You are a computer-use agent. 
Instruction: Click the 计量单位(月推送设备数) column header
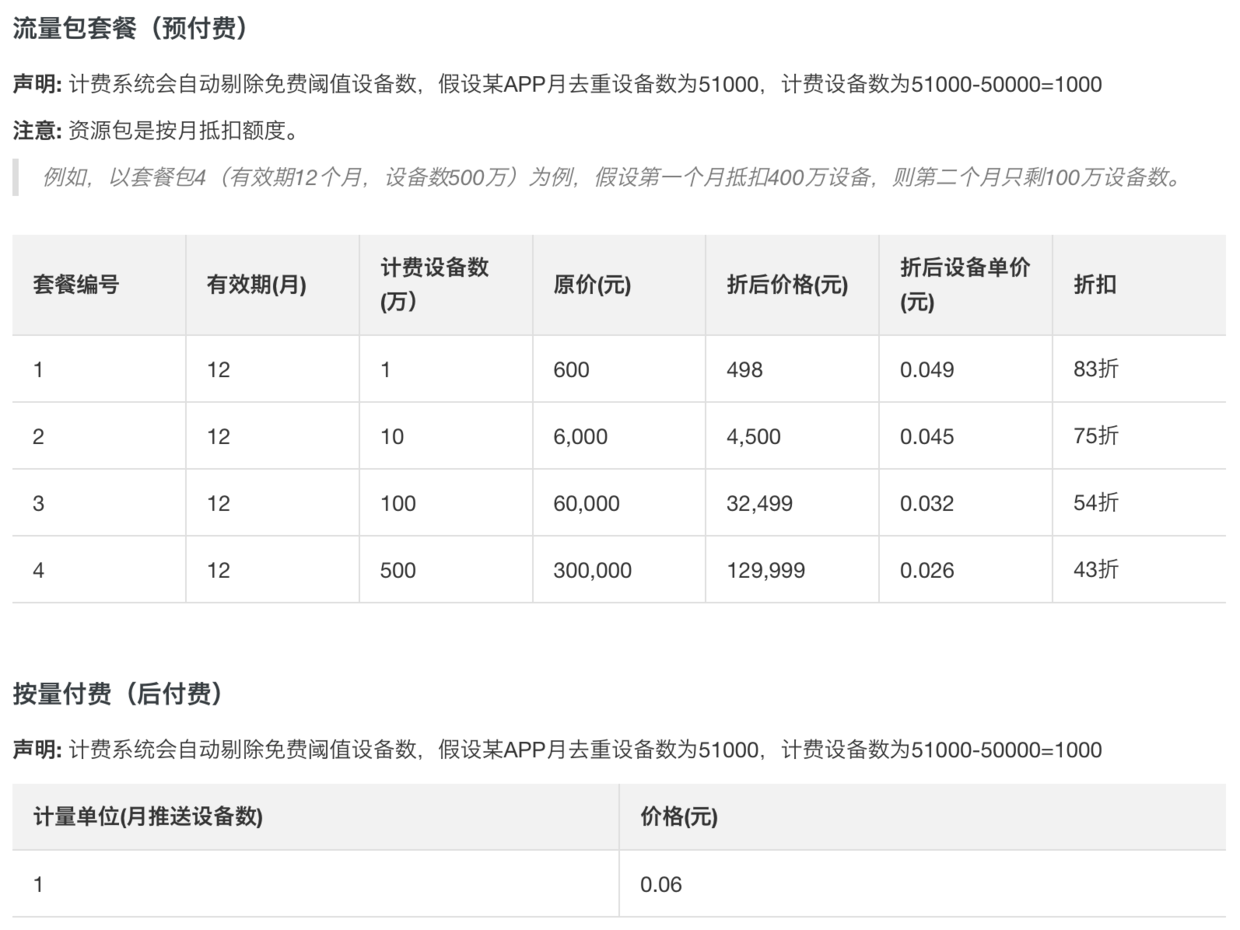[x=316, y=817]
